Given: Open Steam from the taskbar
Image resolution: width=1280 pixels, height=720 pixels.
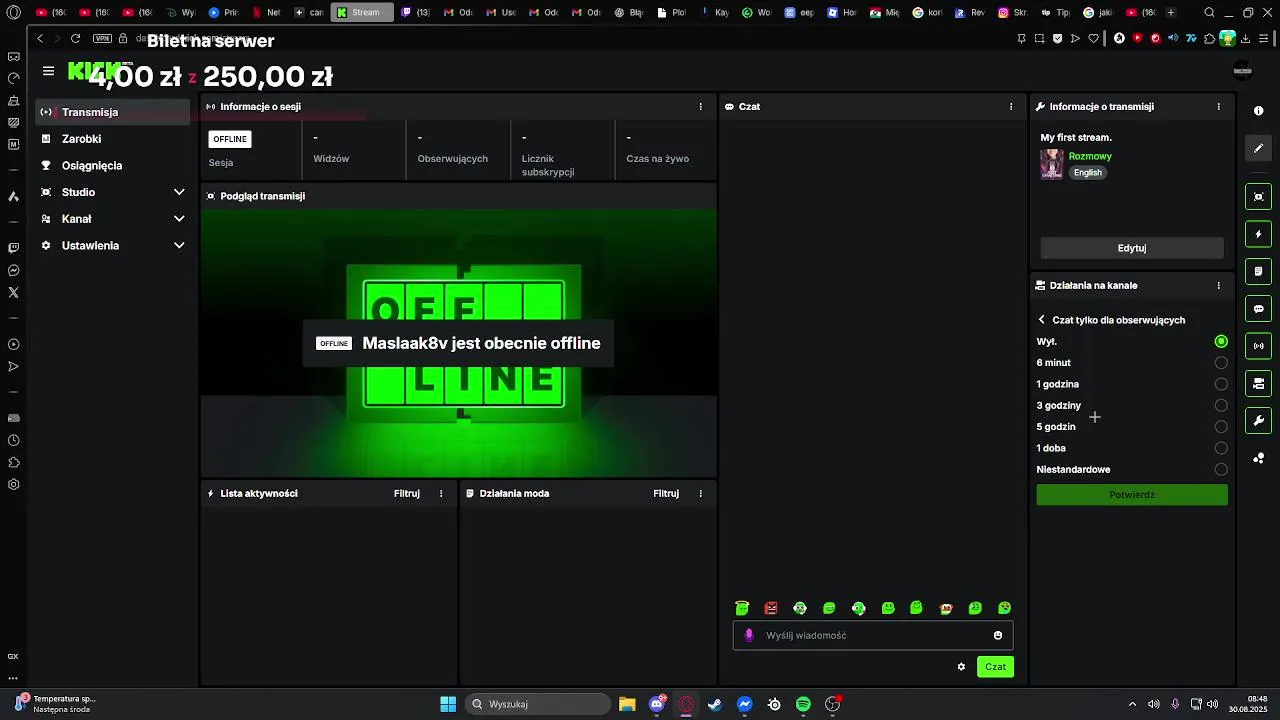Looking at the screenshot, I should [715, 704].
